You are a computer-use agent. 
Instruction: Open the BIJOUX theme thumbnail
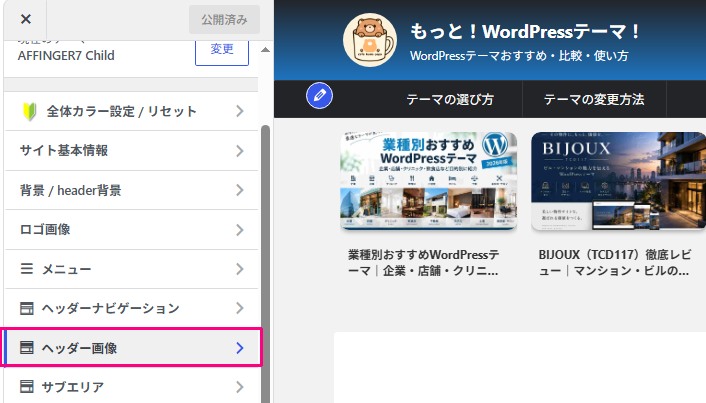(x=618, y=181)
